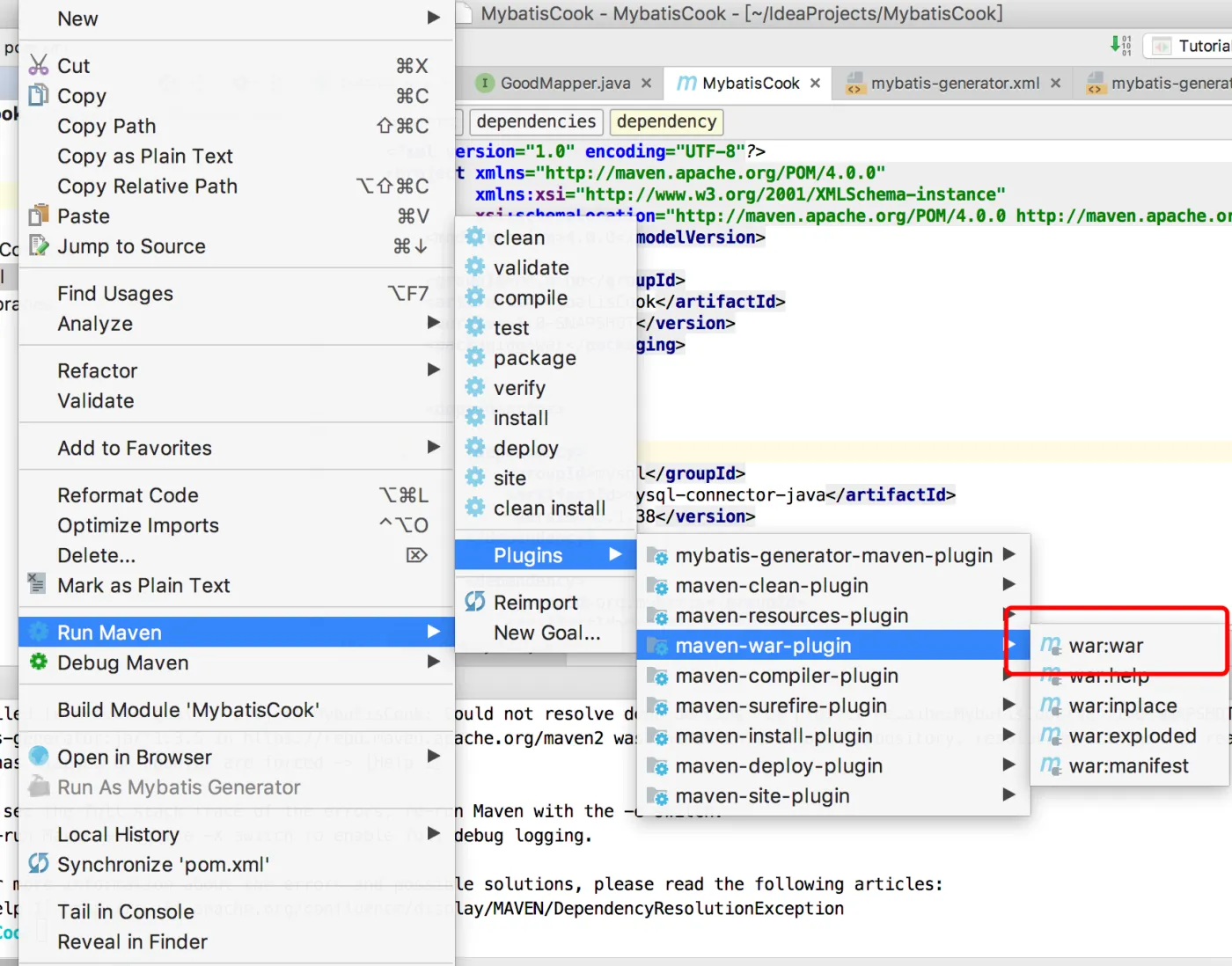This screenshot has height=966, width=1232.
Task: Close the GoodMapper.java tab
Action: [x=646, y=83]
